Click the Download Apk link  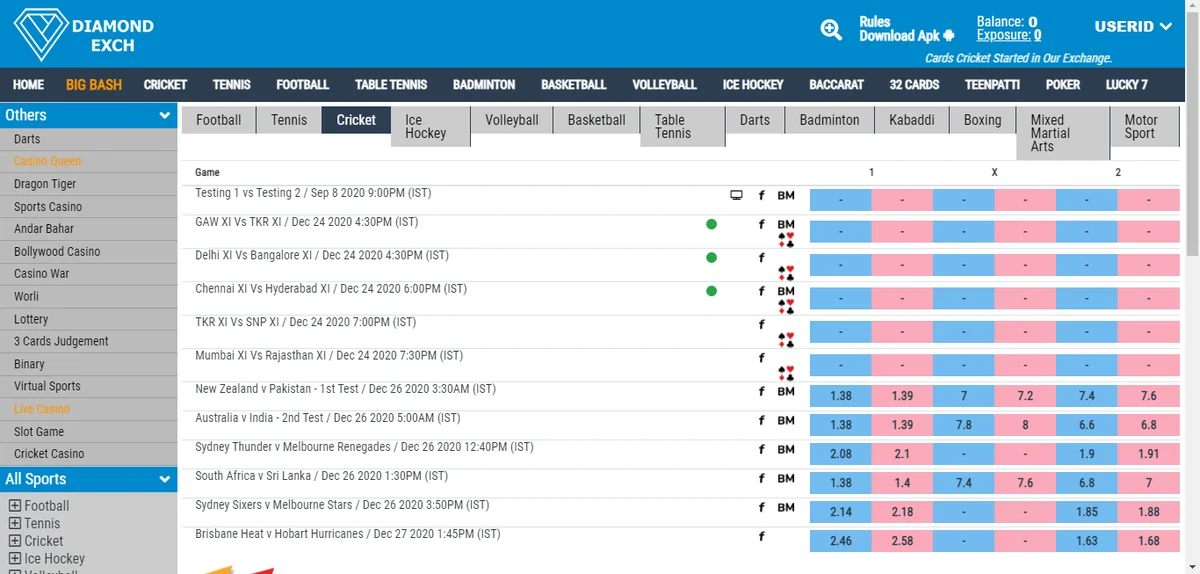tap(899, 36)
